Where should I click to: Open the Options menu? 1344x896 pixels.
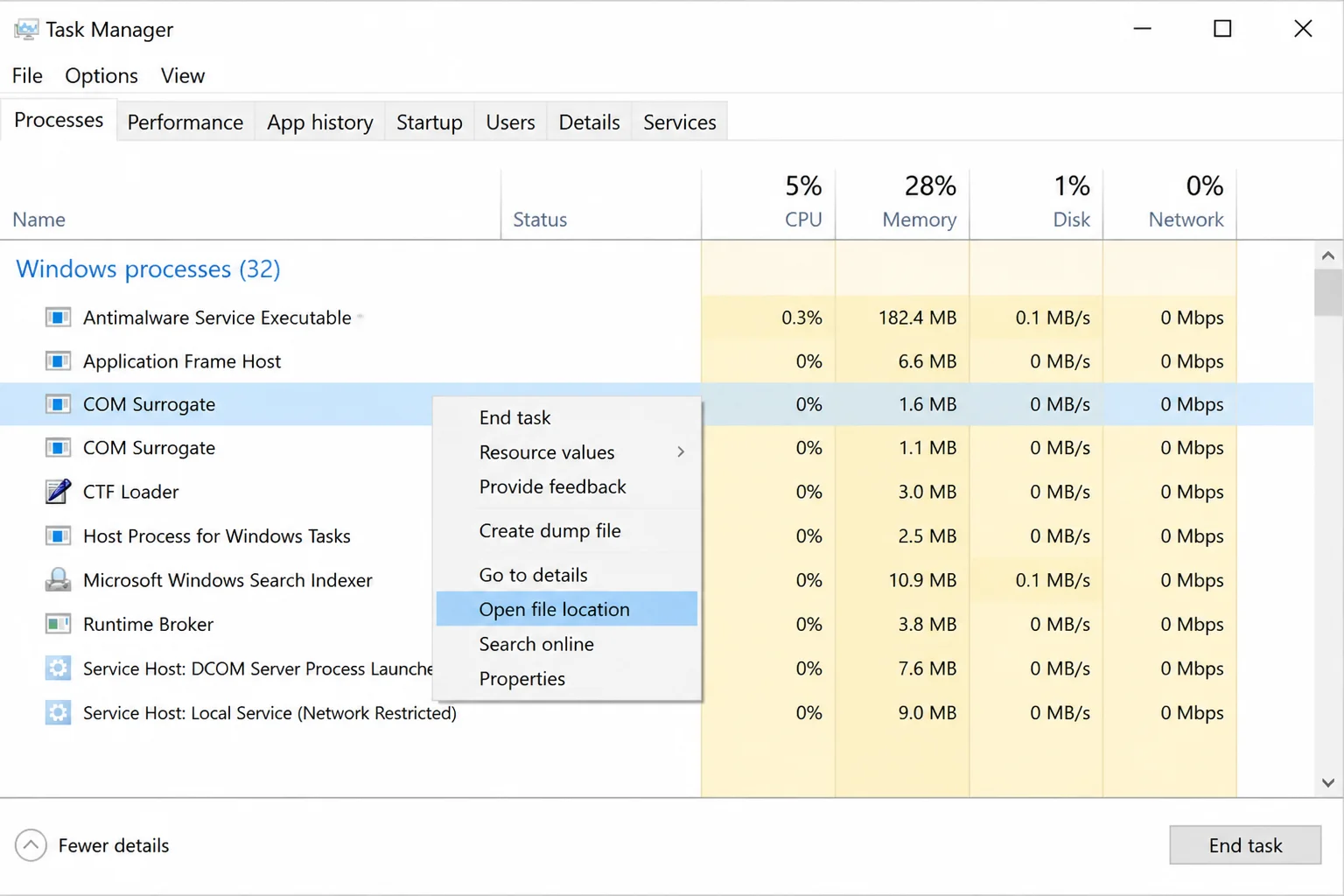tap(101, 76)
